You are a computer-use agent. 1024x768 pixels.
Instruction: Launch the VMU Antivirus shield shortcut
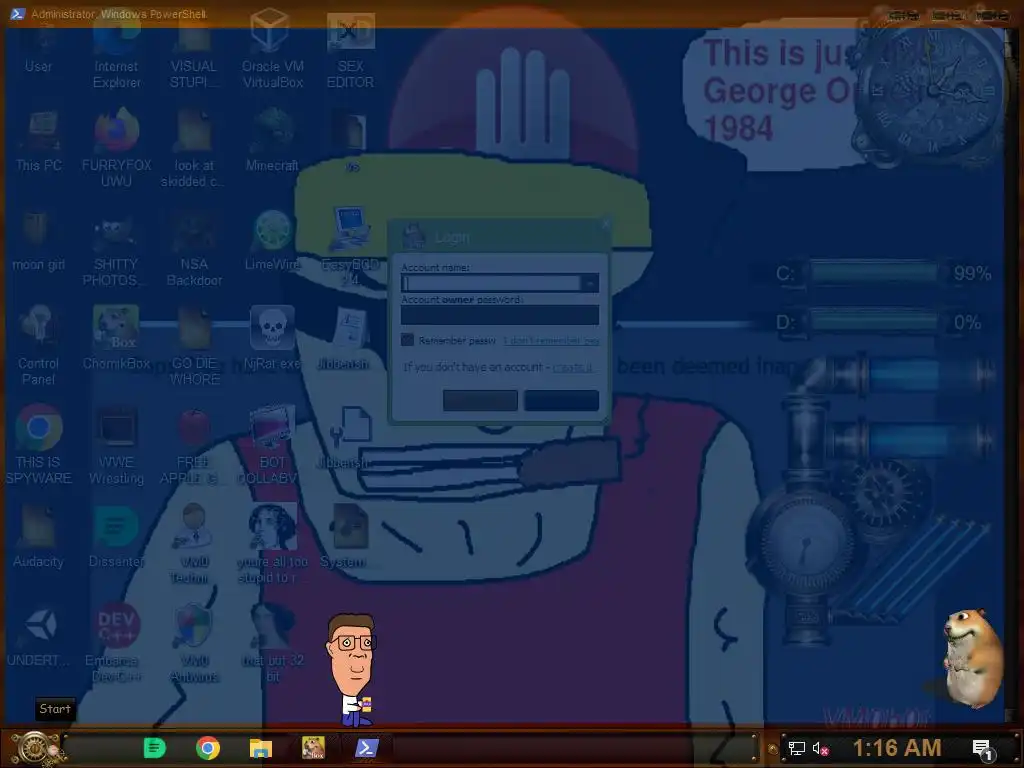pos(193,643)
